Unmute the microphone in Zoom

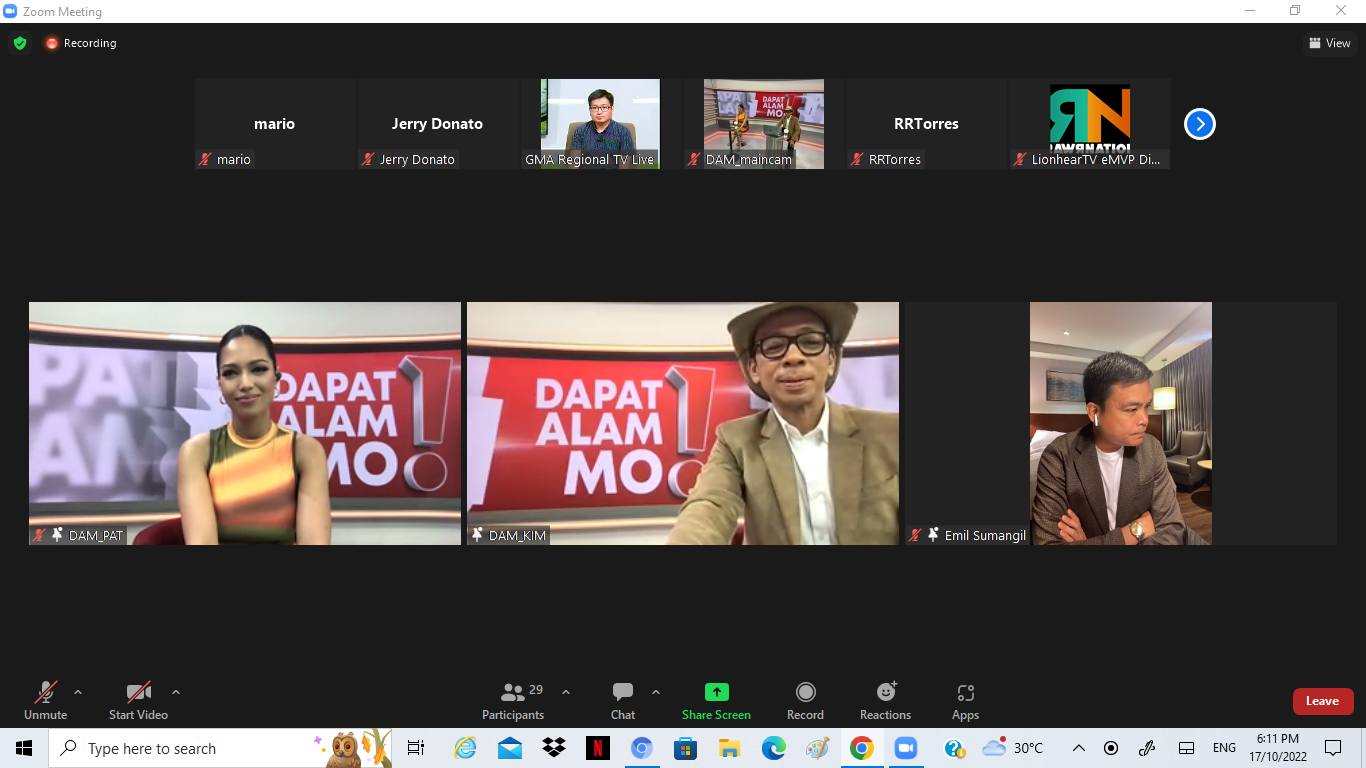[45, 700]
